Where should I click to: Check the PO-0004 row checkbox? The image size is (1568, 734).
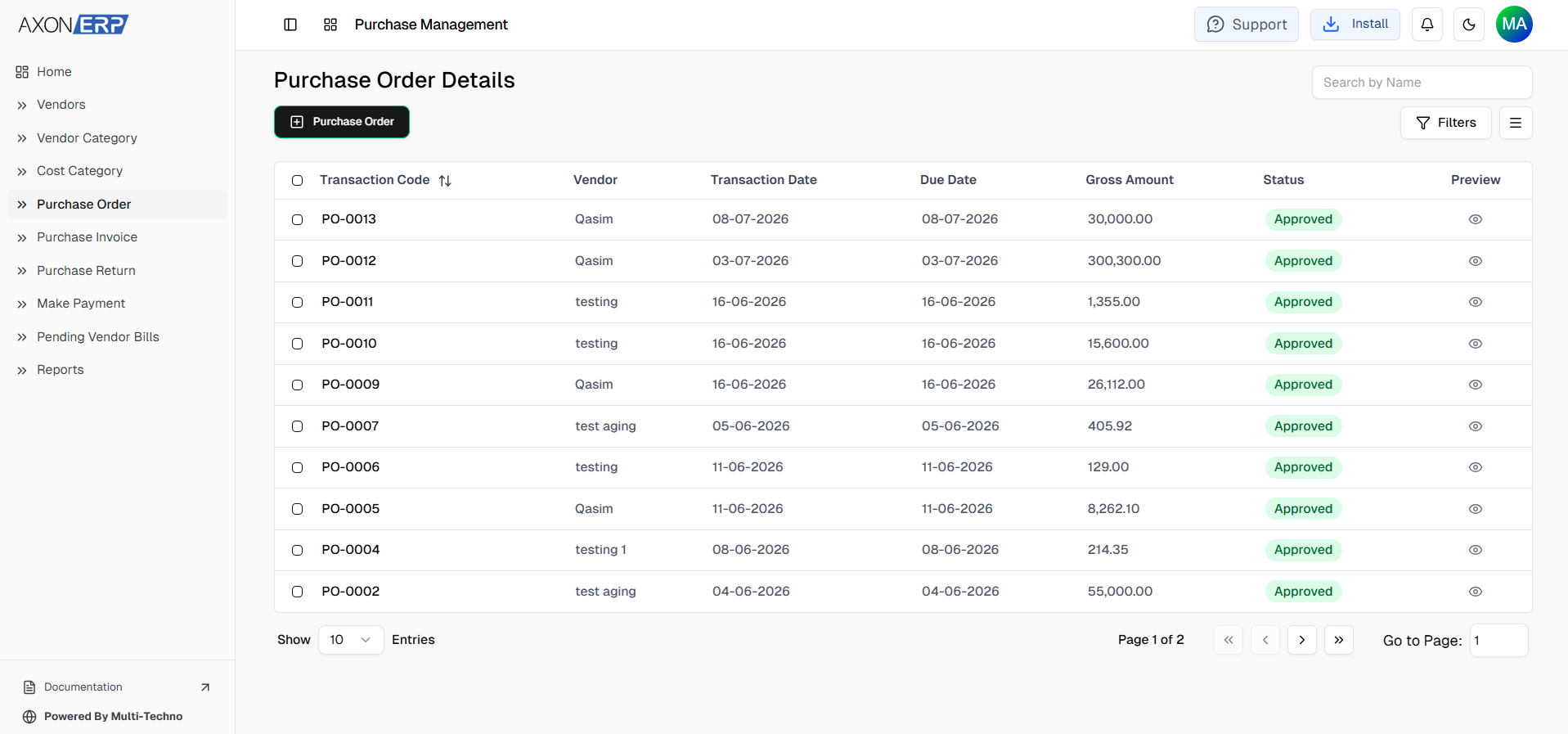click(x=297, y=550)
